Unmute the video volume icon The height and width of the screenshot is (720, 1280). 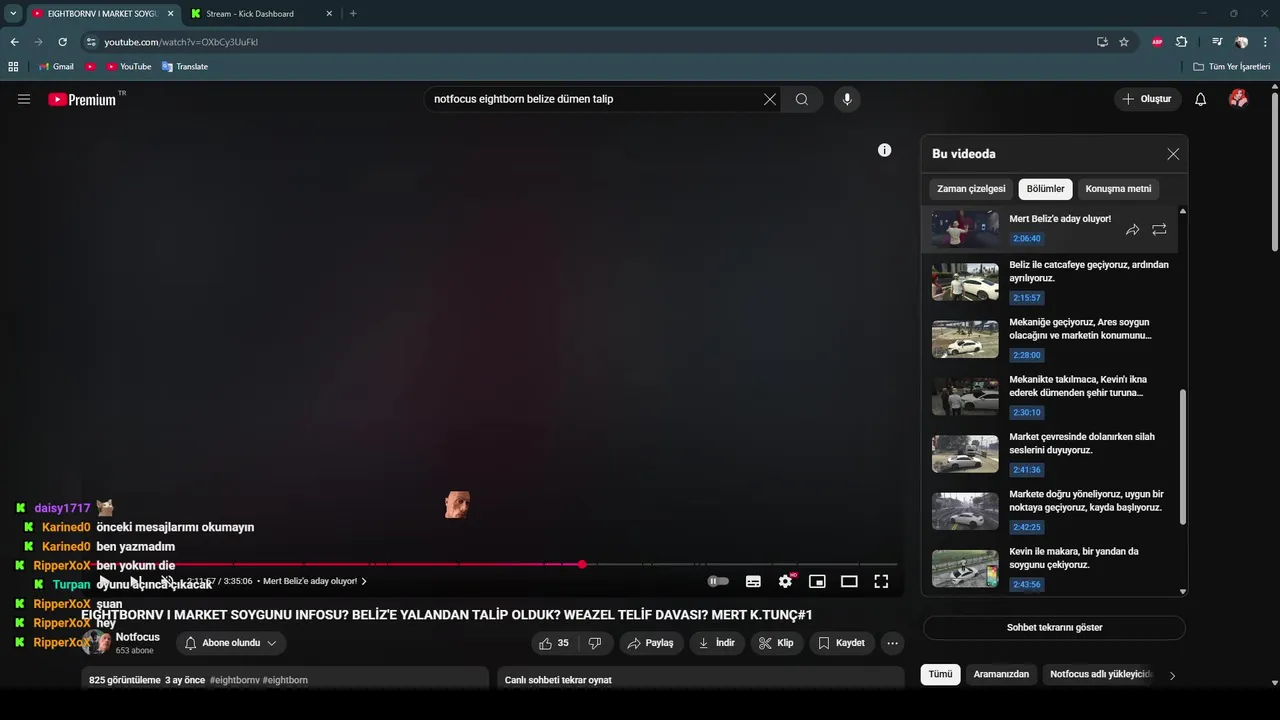(x=168, y=581)
